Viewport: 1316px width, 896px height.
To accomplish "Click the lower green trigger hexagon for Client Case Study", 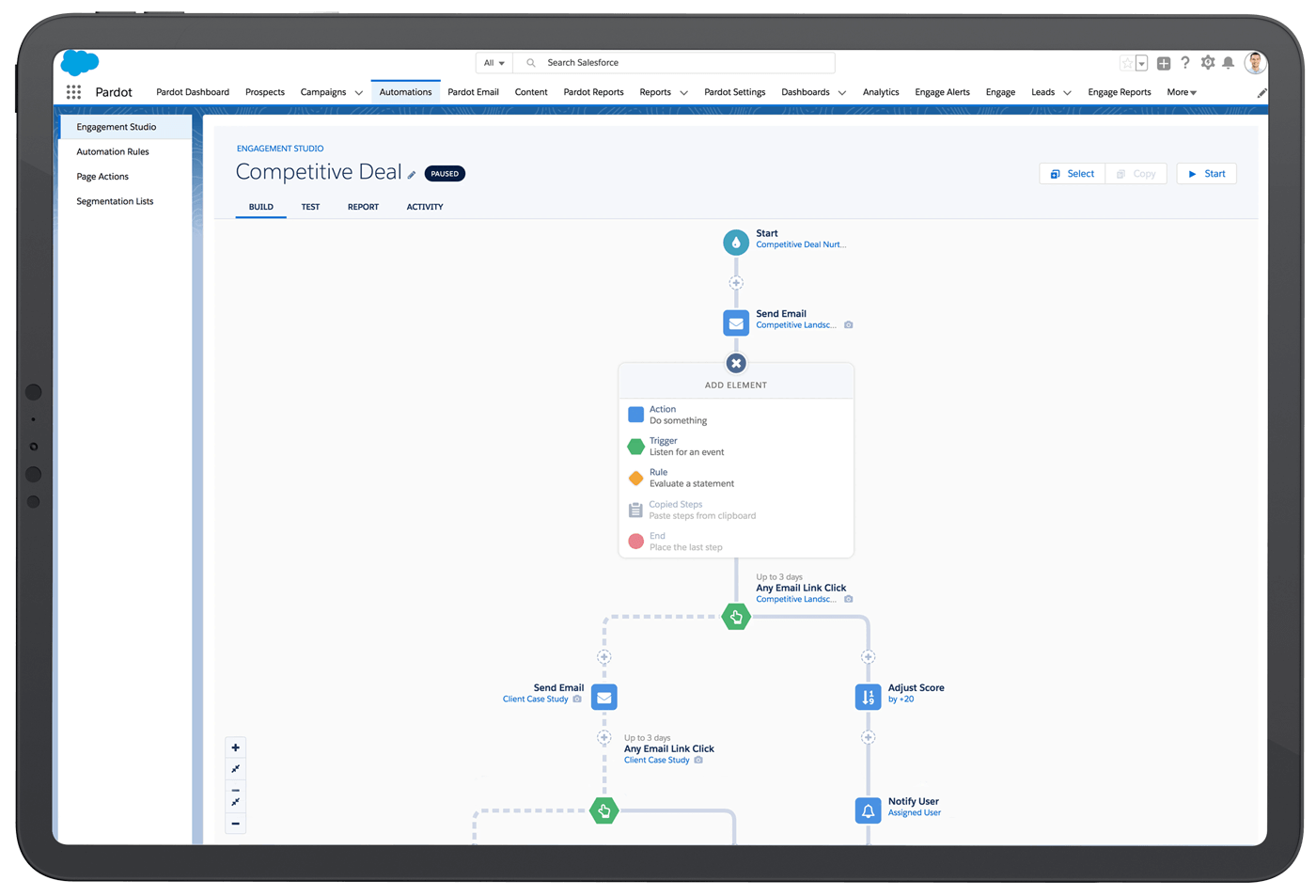I will click(x=604, y=810).
